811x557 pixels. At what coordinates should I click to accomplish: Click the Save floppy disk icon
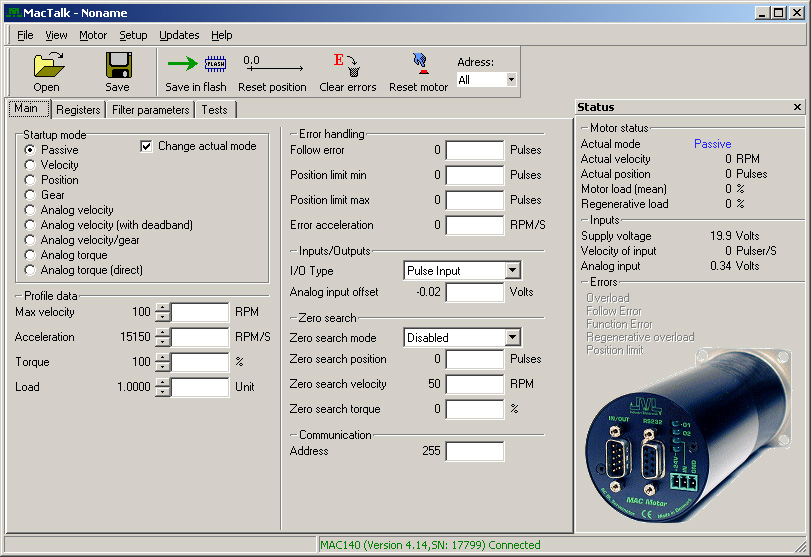point(119,65)
